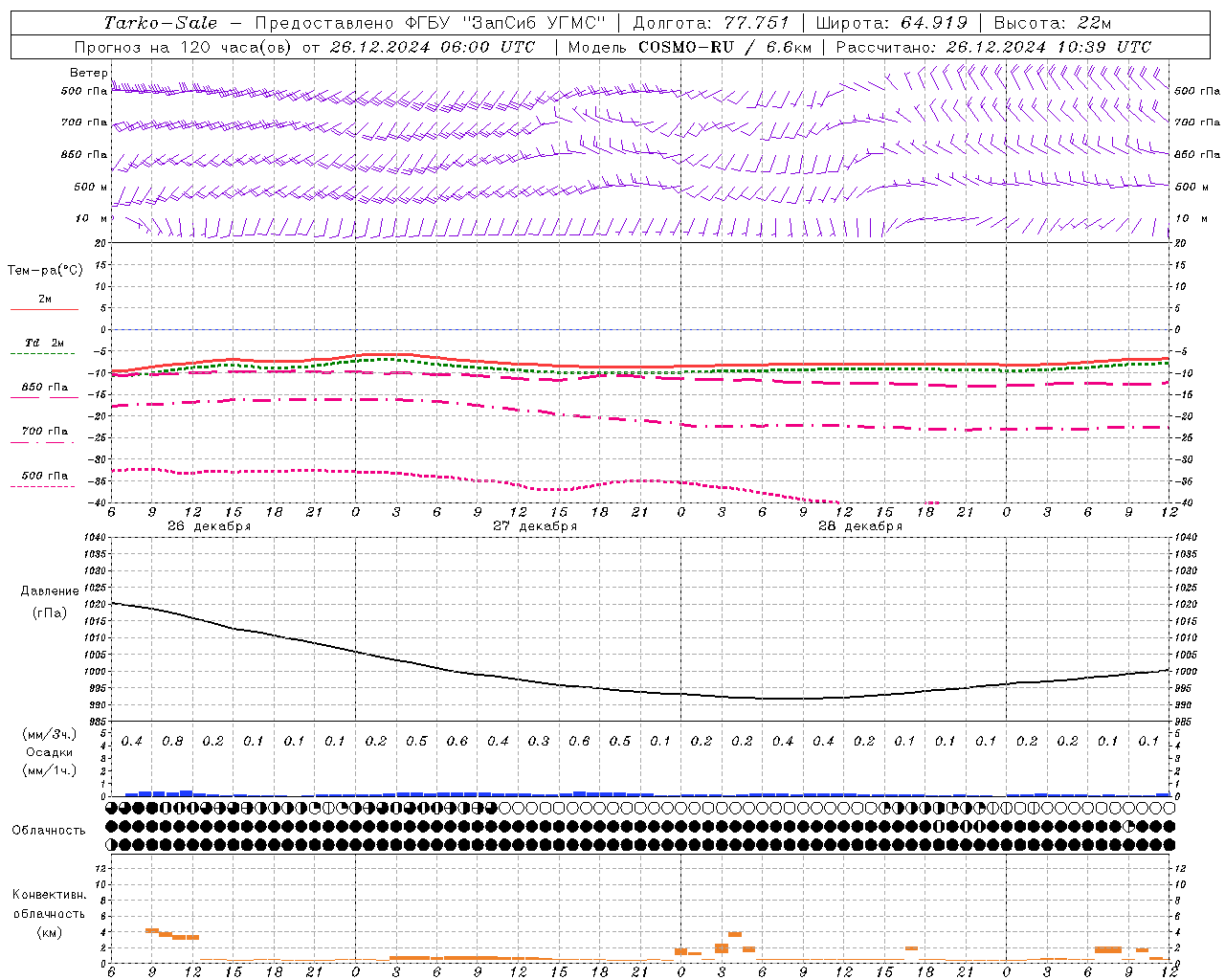Click the 500 м wind level label on left axis
1225x980 pixels.
click(91, 187)
